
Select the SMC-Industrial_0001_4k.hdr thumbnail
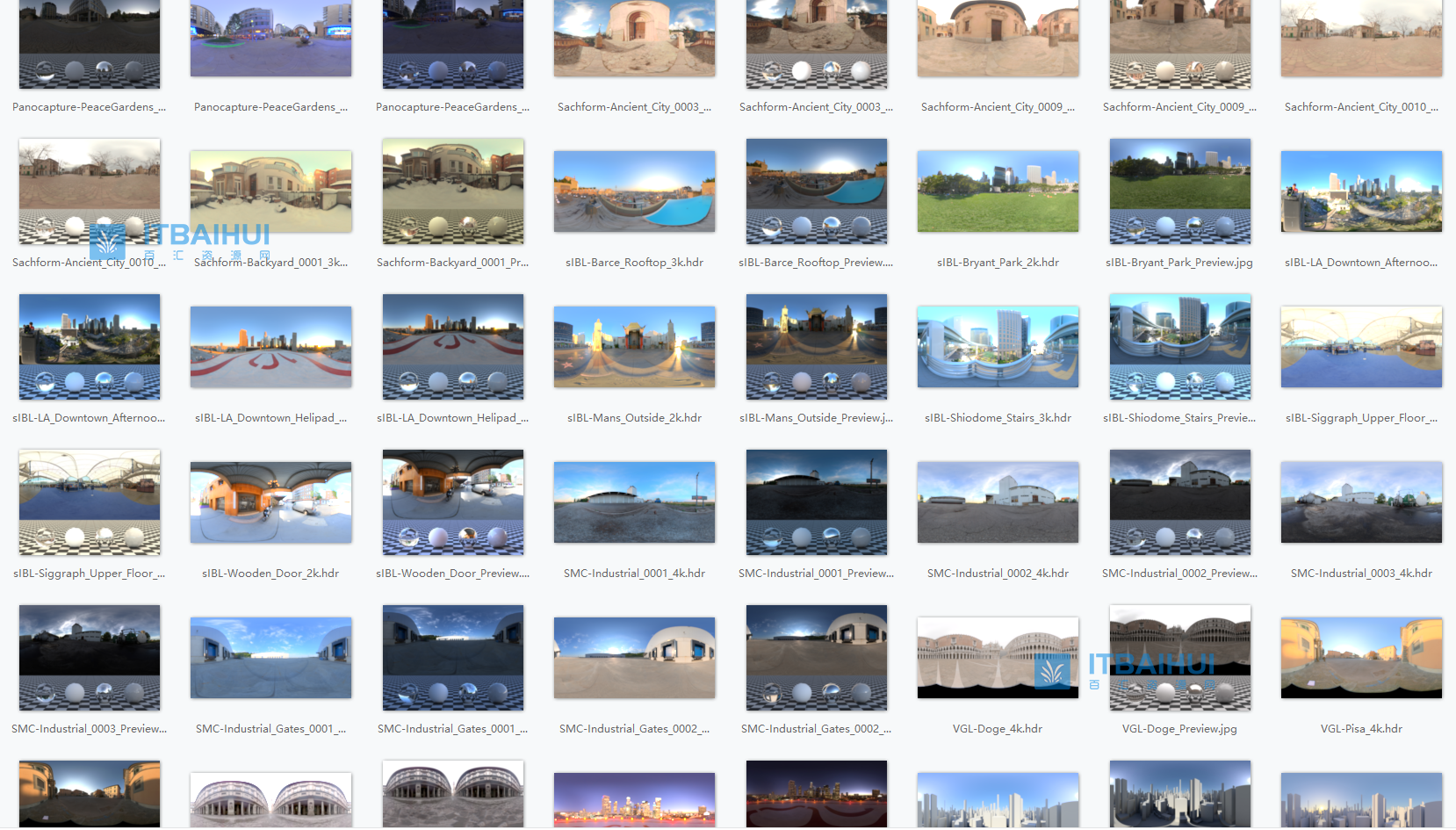tap(634, 502)
